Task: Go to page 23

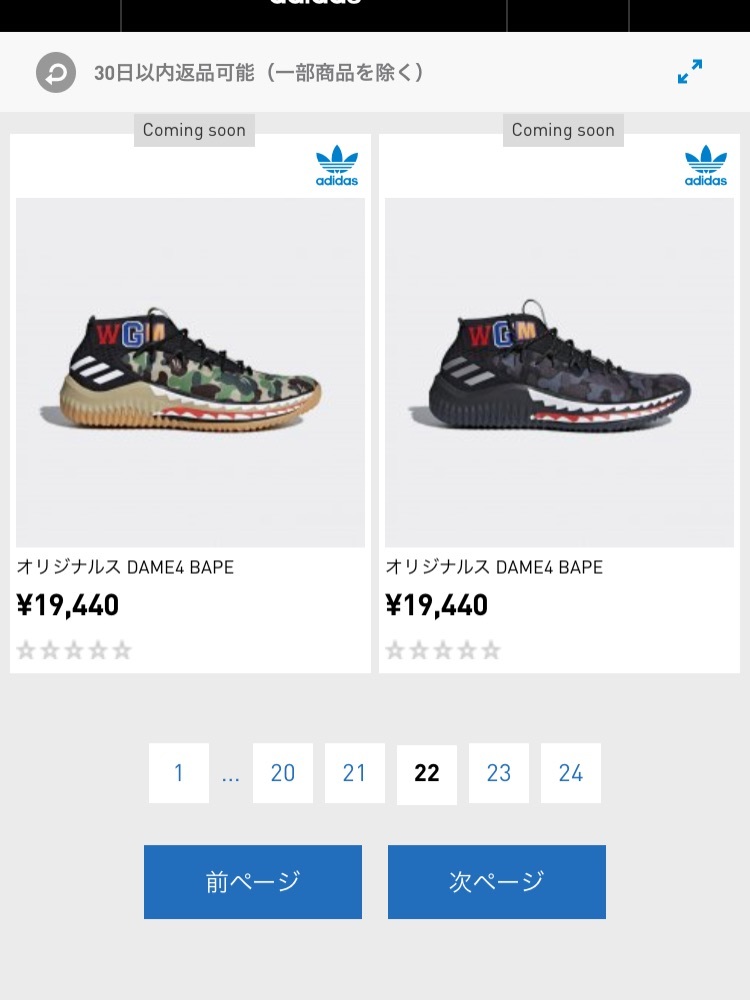Action: click(x=499, y=773)
